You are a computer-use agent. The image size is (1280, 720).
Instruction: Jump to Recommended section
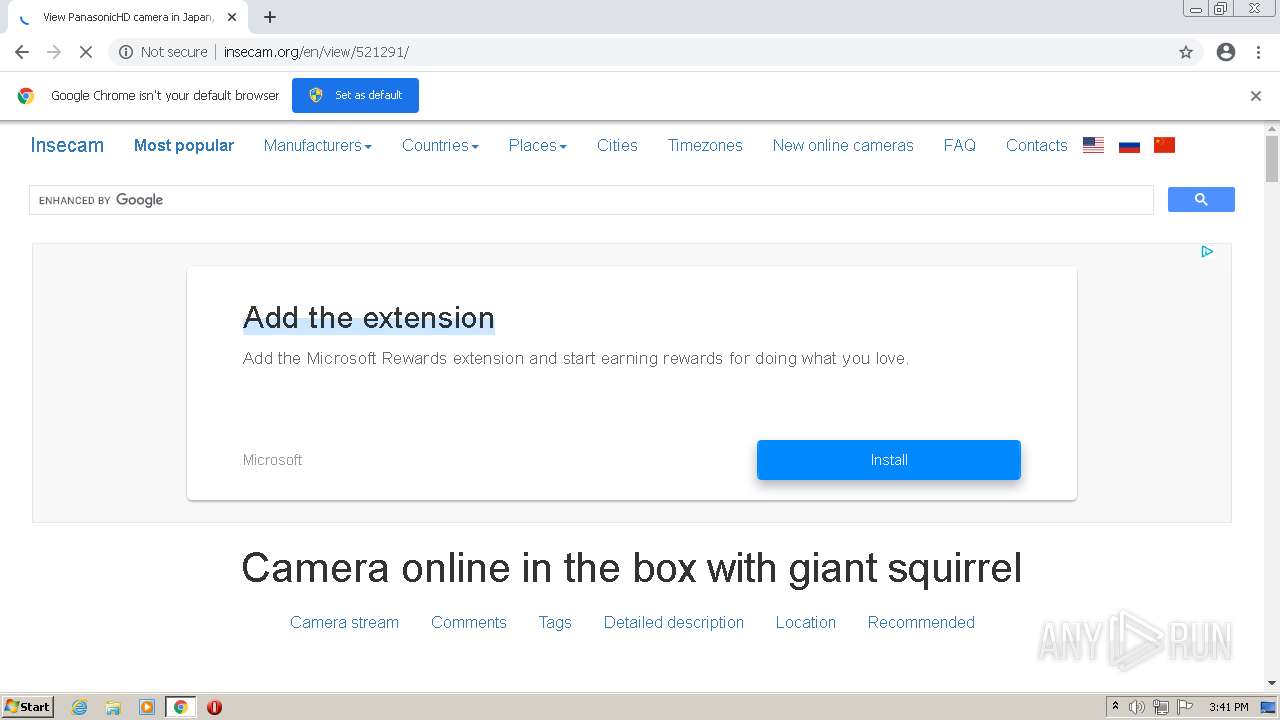pyautogui.click(x=921, y=622)
